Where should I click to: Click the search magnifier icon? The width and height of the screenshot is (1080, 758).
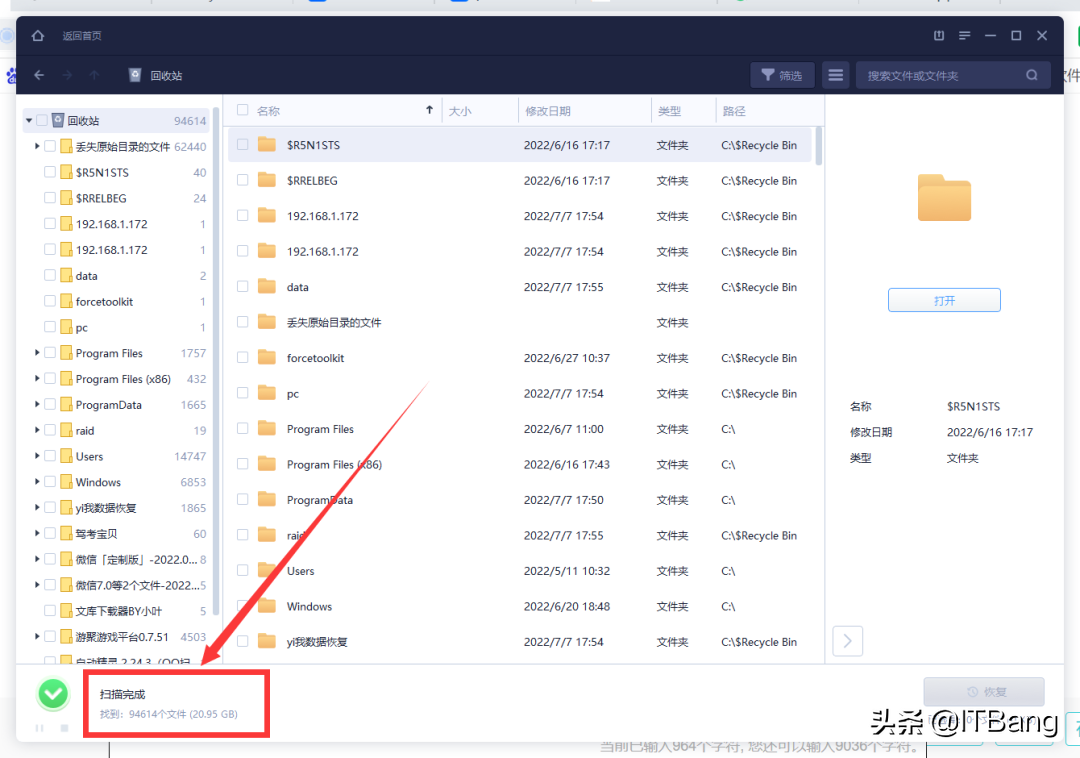1032,75
